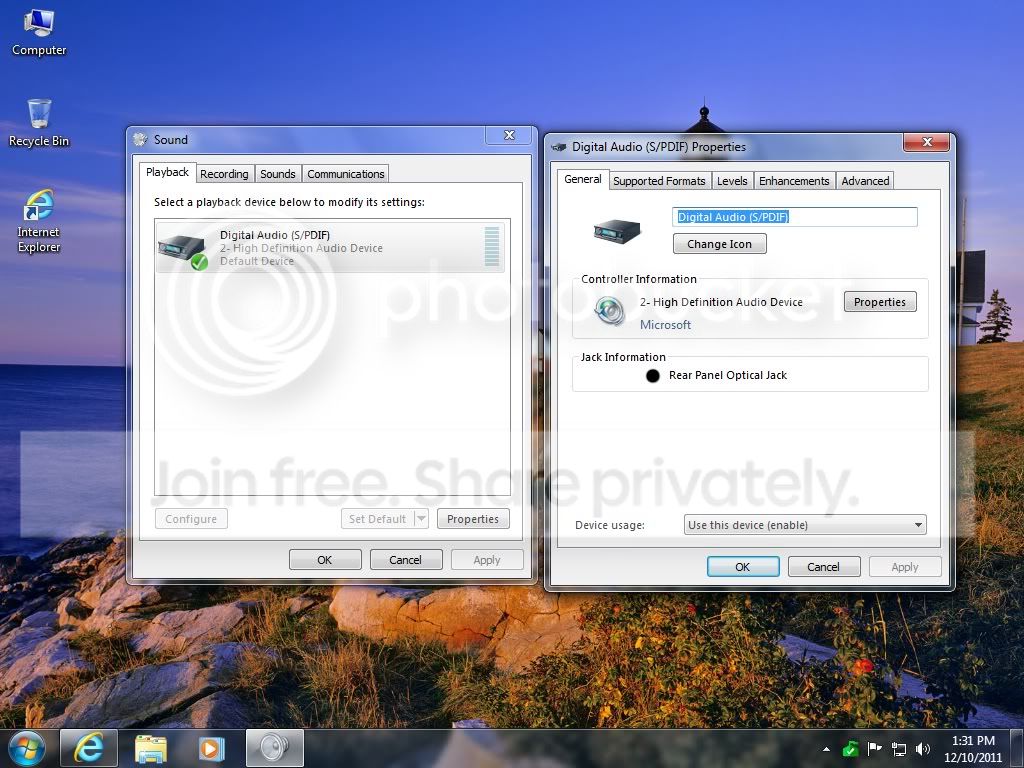Open the network tray icon
This screenshot has height=768, width=1024.
899,749
